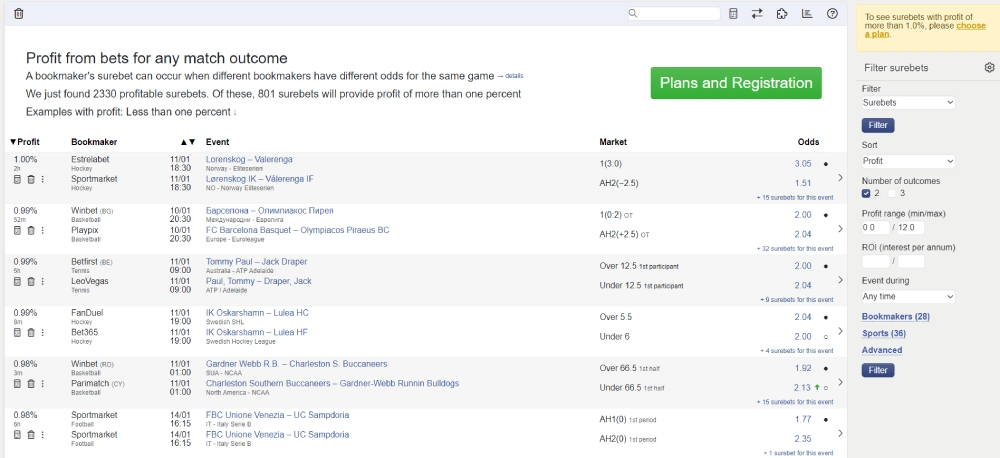The image size is (1000, 458).
Task: Click the trash icon in the top toolbar
Action: pyautogui.click(x=19, y=13)
